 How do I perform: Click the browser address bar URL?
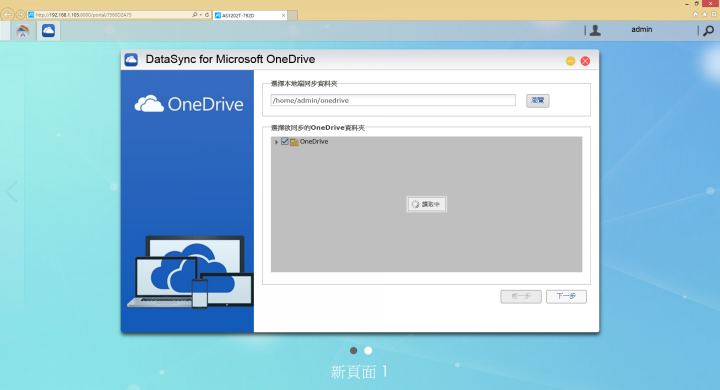(x=84, y=15)
